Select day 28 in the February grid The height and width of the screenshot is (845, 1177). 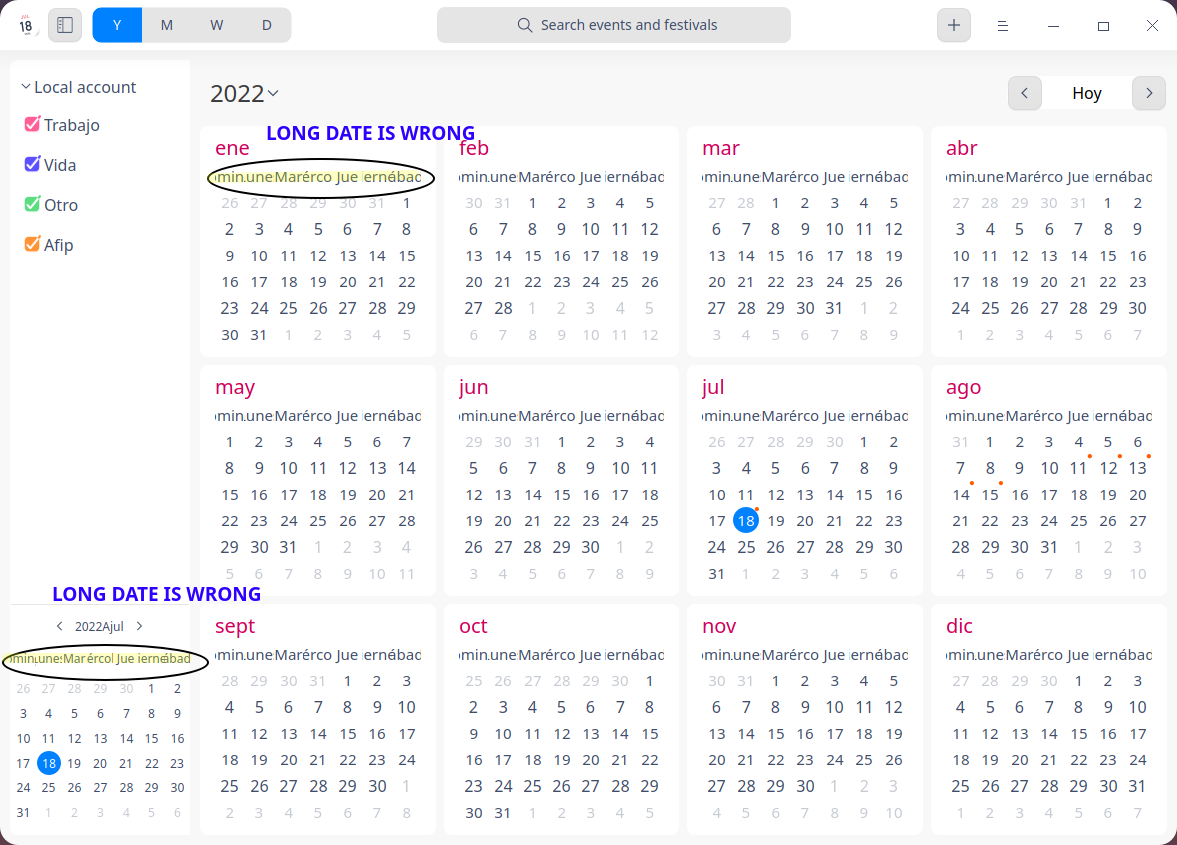pyautogui.click(x=503, y=308)
